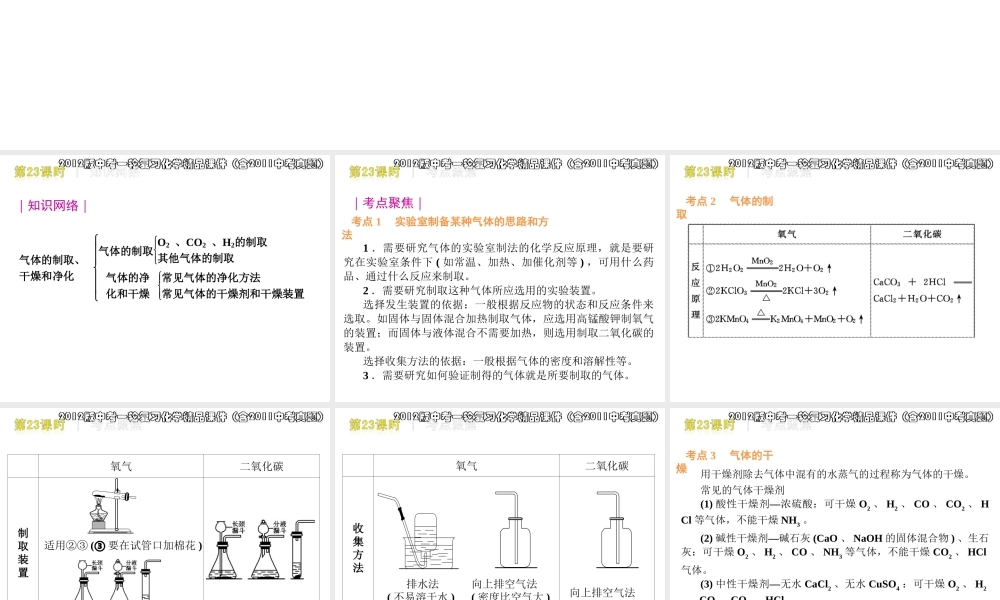The width and height of the screenshot is (1000, 600).
Task: Click the CaCO₃ + 2HCl equation
Action: point(921,290)
